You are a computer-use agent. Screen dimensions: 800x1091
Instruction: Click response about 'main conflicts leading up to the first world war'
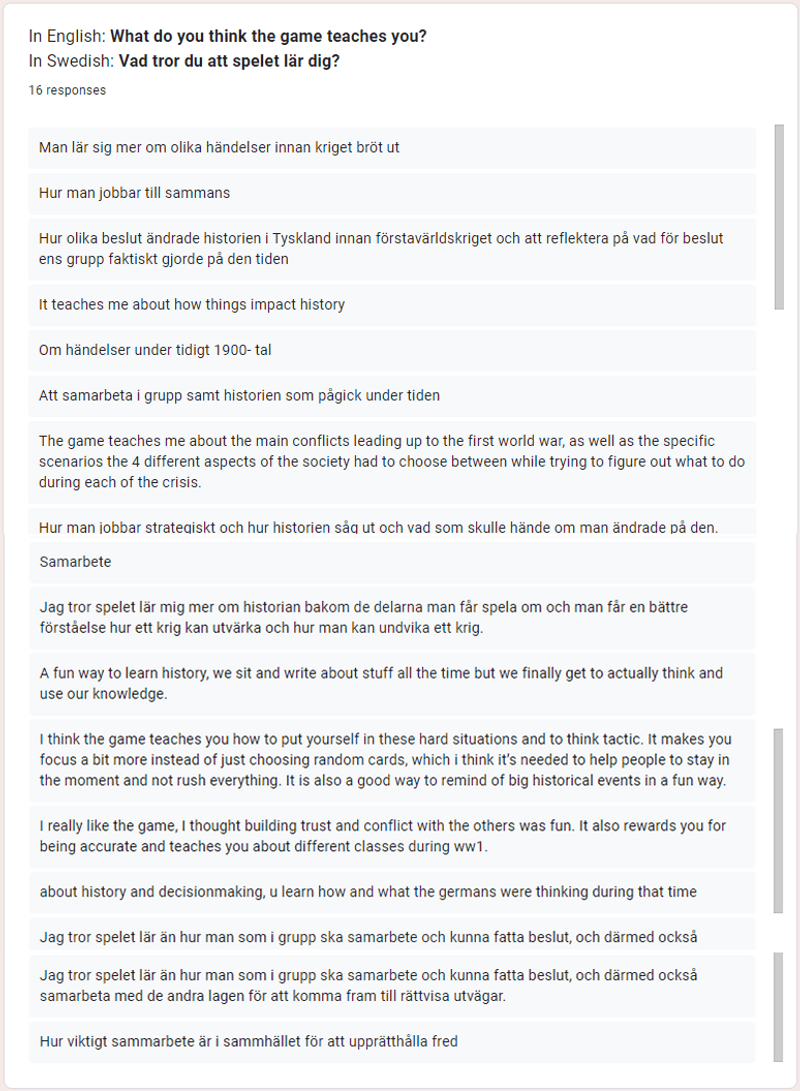392,462
